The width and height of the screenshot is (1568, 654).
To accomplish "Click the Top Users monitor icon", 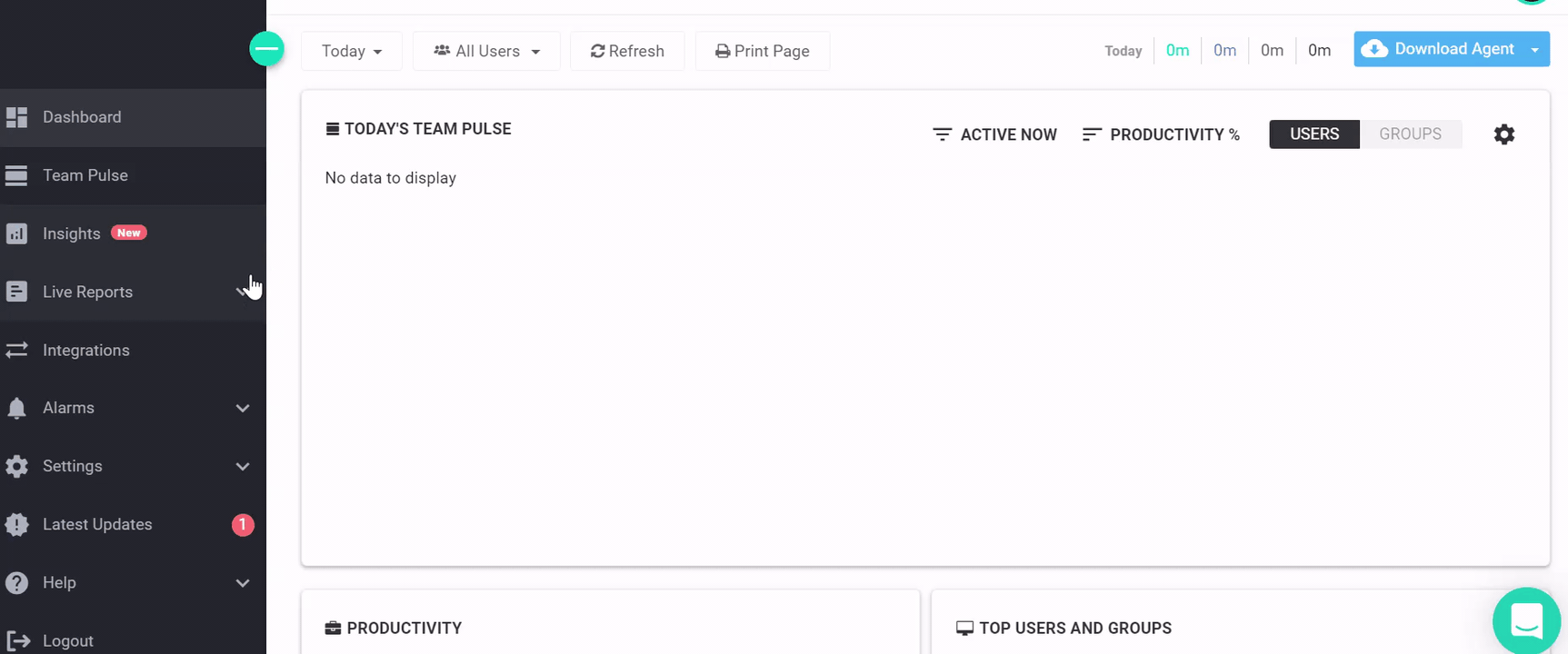I will click(x=964, y=628).
